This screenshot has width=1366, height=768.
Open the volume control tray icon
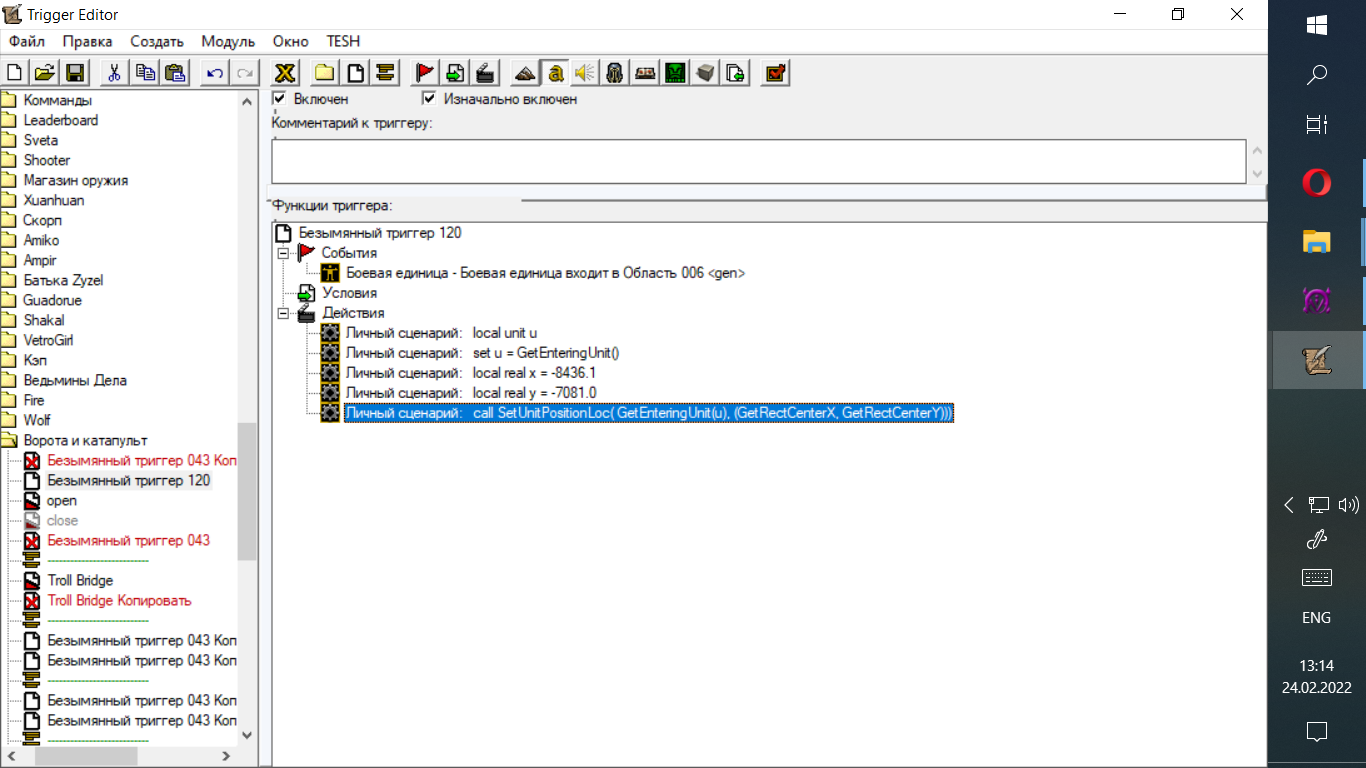pyautogui.click(x=1348, y=505)
